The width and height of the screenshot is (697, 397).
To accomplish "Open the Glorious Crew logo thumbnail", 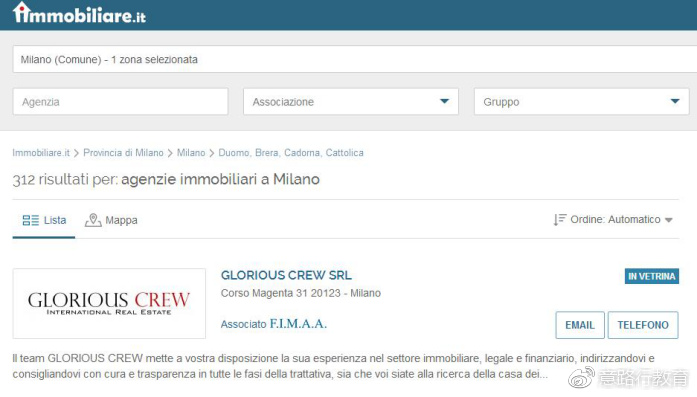I will coord(109,303).
